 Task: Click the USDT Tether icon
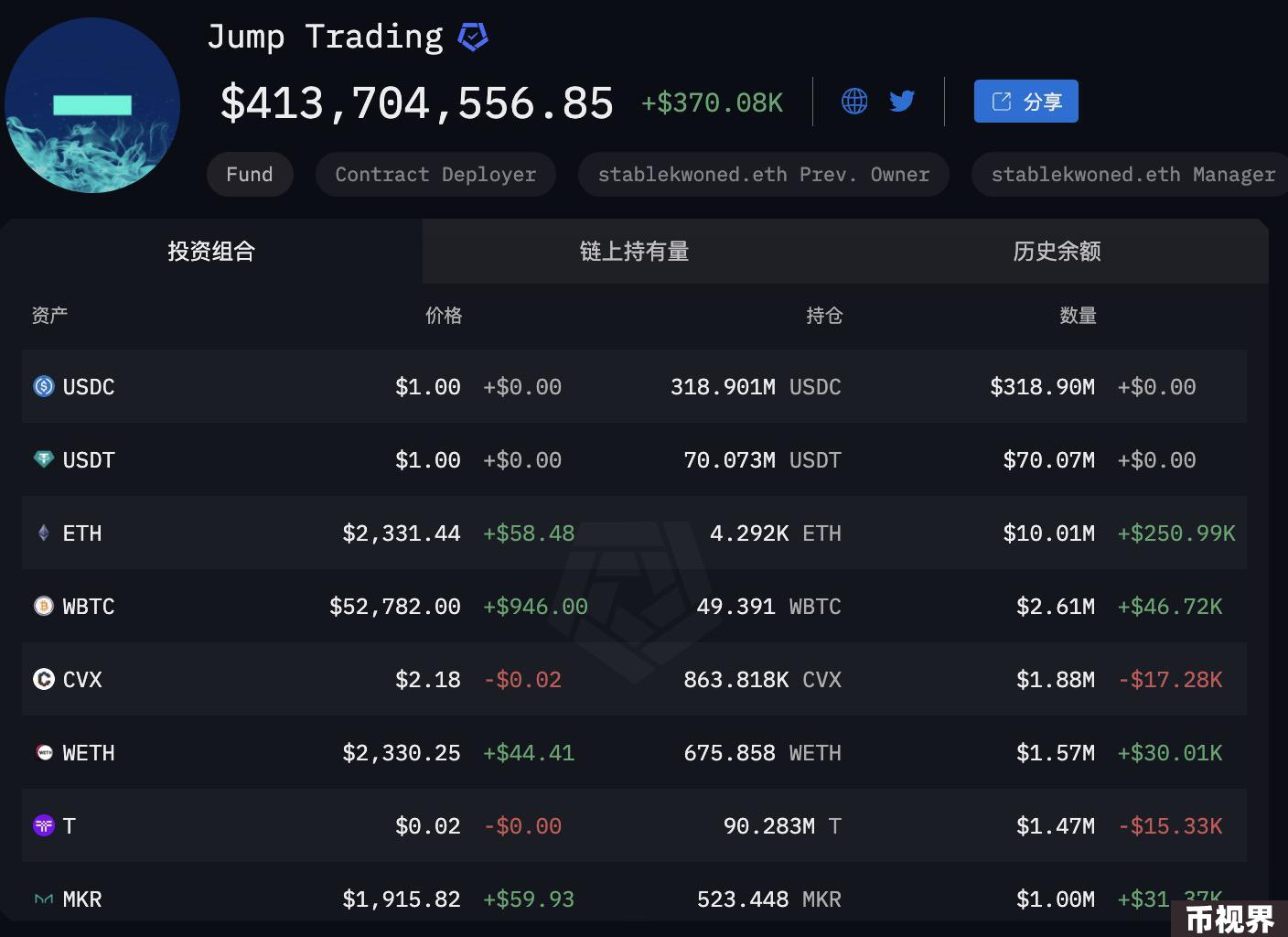click(x=43, y=459)
